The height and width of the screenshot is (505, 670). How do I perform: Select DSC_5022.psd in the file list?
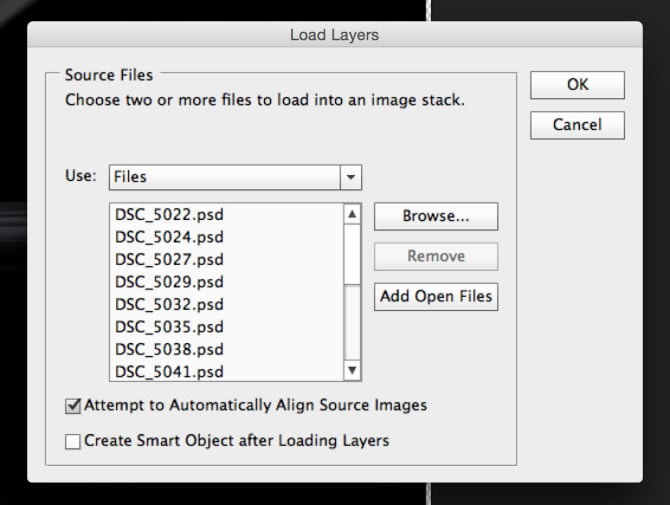pyautogui.click(x=169, y=214)
